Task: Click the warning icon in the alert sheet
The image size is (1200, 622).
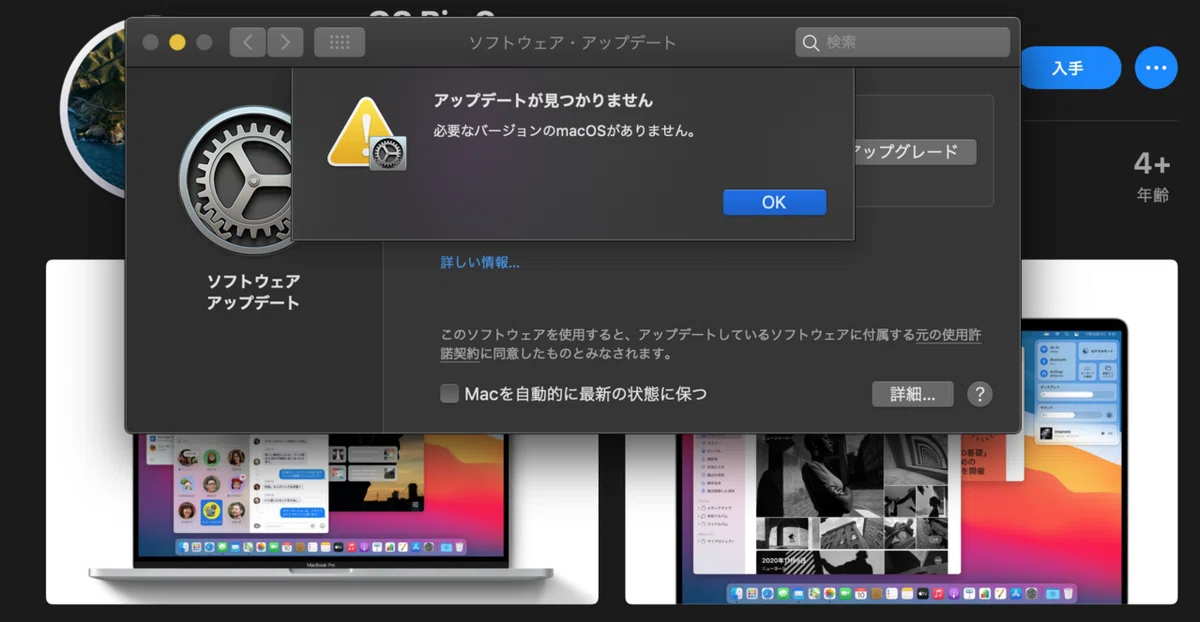Action: (x=366, y=134)
